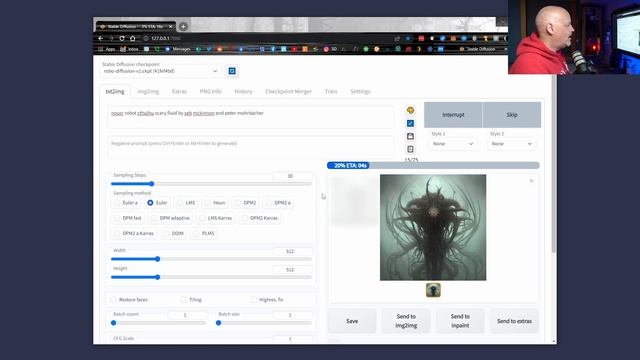Switch to the Settings tab
The image size is (640, 360).
[x=360, y=91]
